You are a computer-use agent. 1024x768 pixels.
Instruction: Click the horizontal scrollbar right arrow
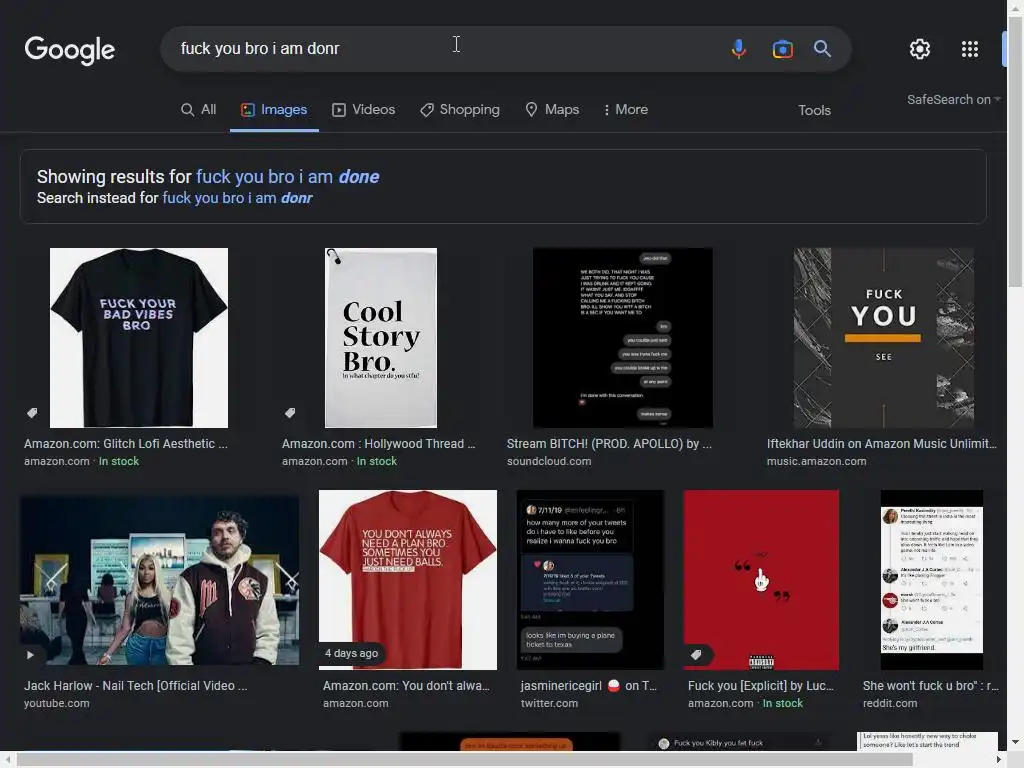pyautogui.click(x=999, y=760)
